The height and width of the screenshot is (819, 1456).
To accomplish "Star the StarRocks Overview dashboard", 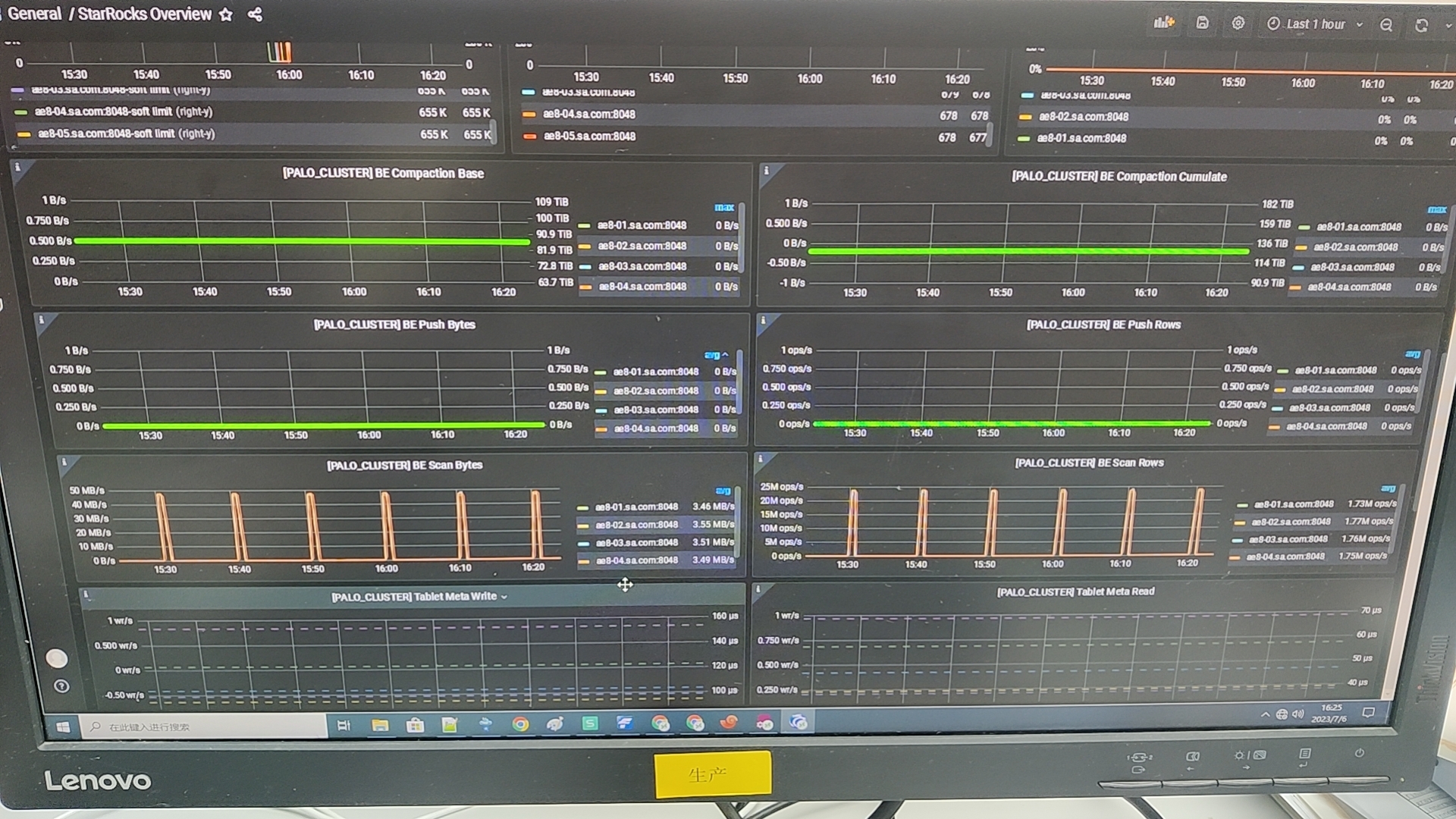I will pyautogui.click(x=226, y=14).
